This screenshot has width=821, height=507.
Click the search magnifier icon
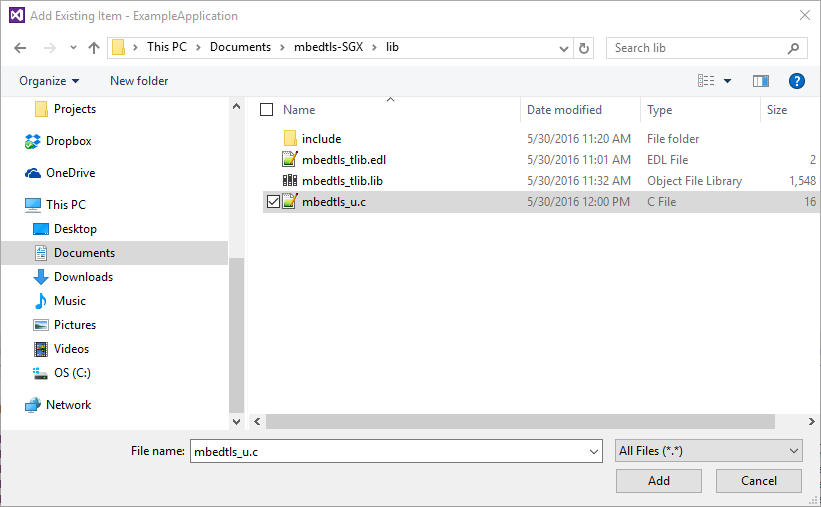[793, 48]
